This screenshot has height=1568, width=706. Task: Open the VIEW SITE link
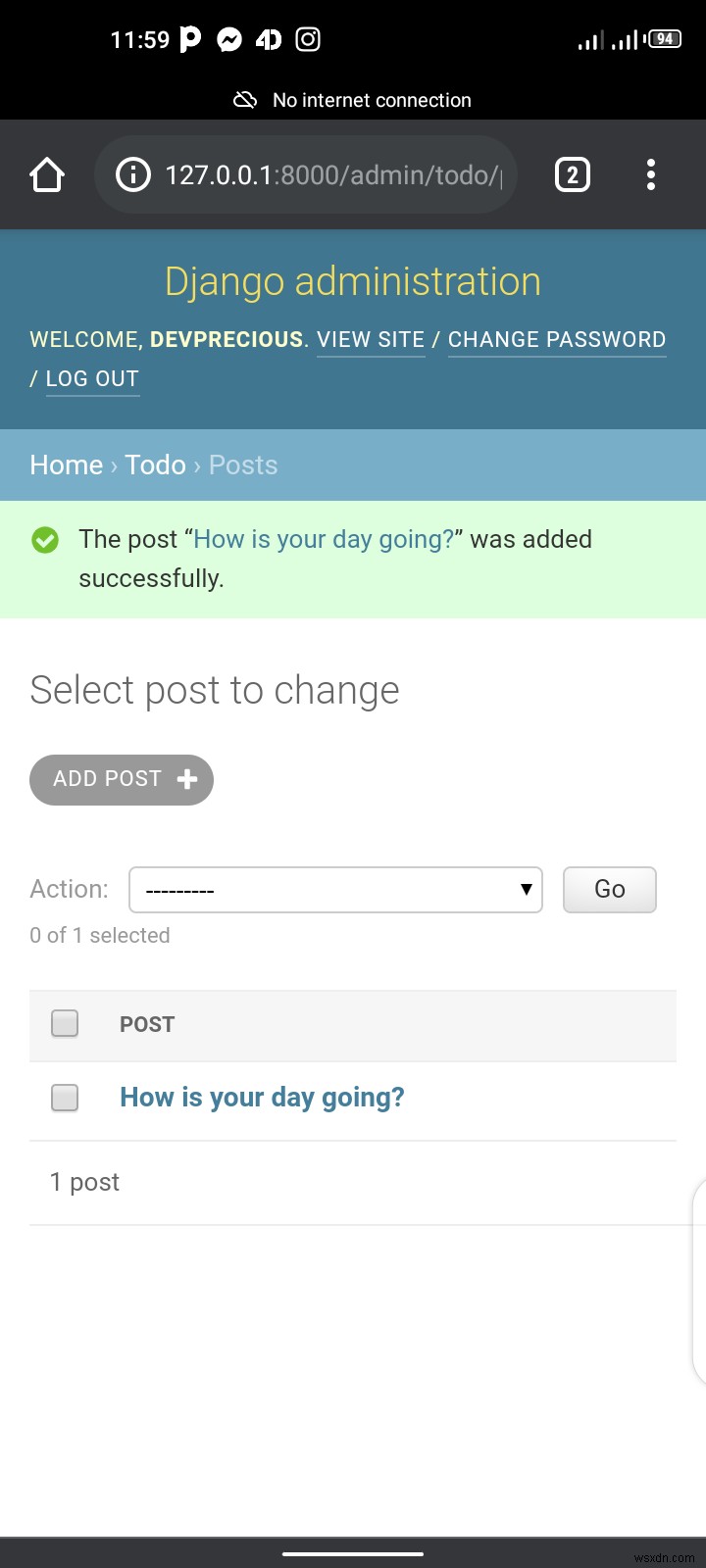[x=371, y=340]
